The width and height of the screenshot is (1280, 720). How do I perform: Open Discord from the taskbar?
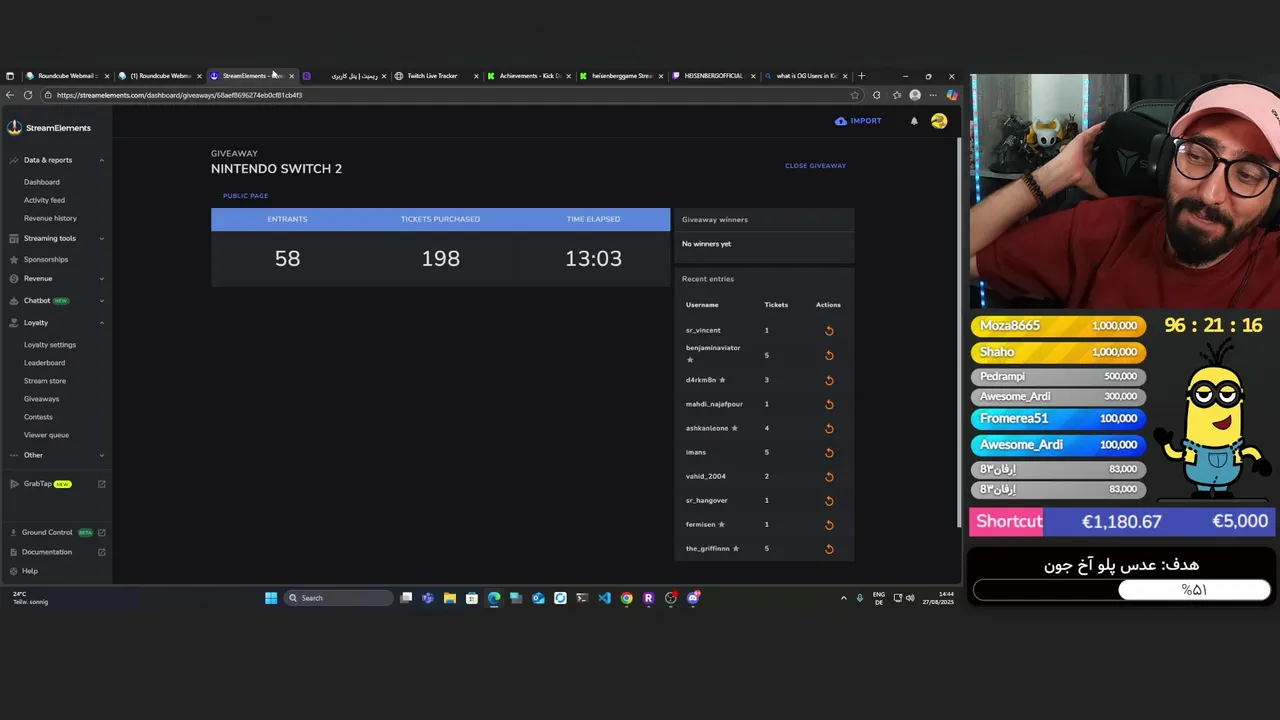click(x=693, y=598)
